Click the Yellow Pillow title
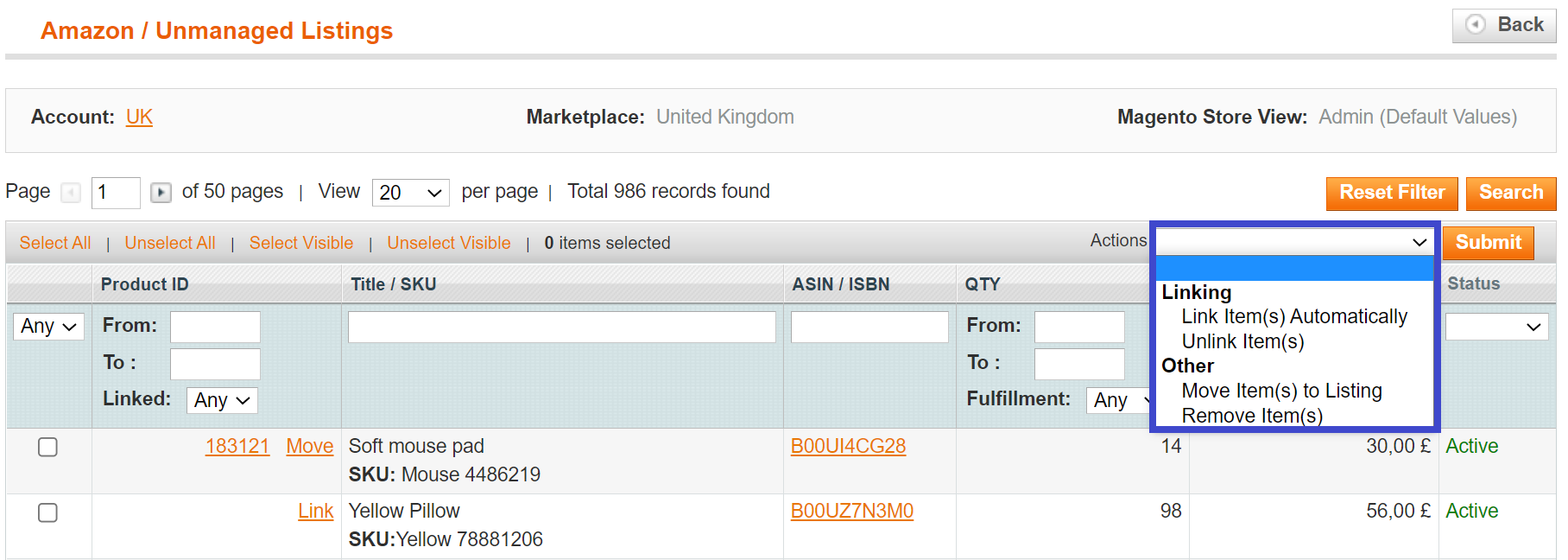This screenshot has width=1568, height=560. coord(404,511)
